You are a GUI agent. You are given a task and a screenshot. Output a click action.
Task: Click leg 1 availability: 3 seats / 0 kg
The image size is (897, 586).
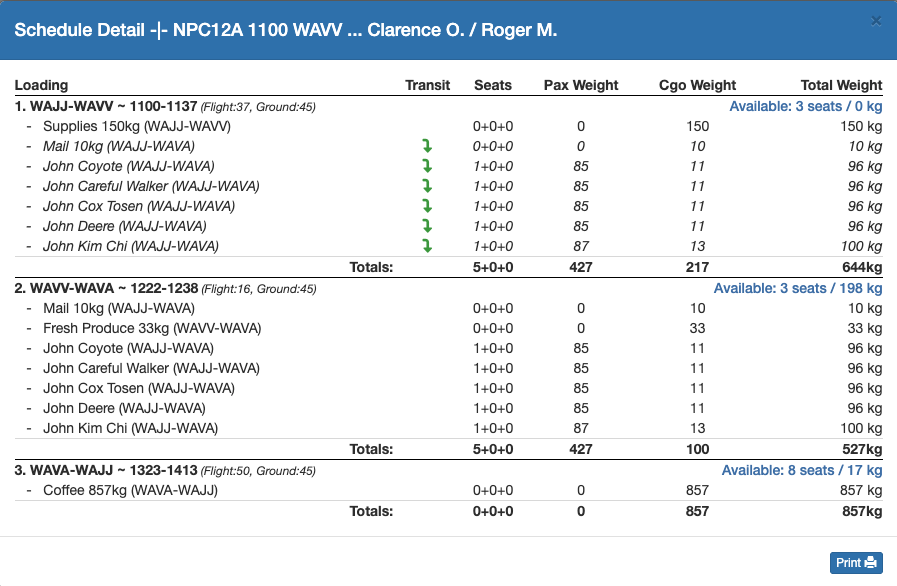coord(805,106)
